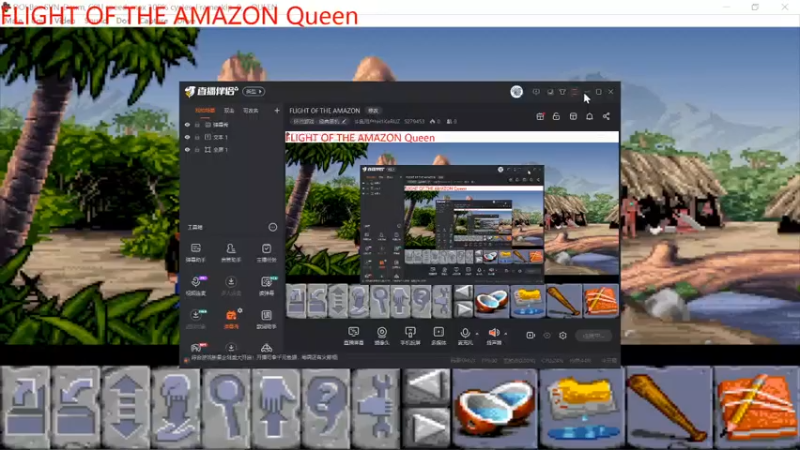Open the user avatar in the app title bar
The height and width of the screenshot is (450, 800).
pos(516,92)
